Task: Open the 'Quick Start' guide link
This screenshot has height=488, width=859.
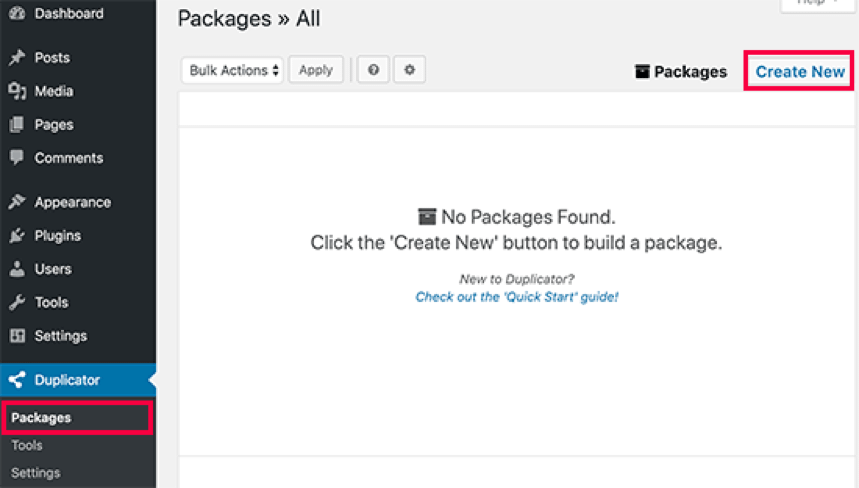Action: pos(517,297)
